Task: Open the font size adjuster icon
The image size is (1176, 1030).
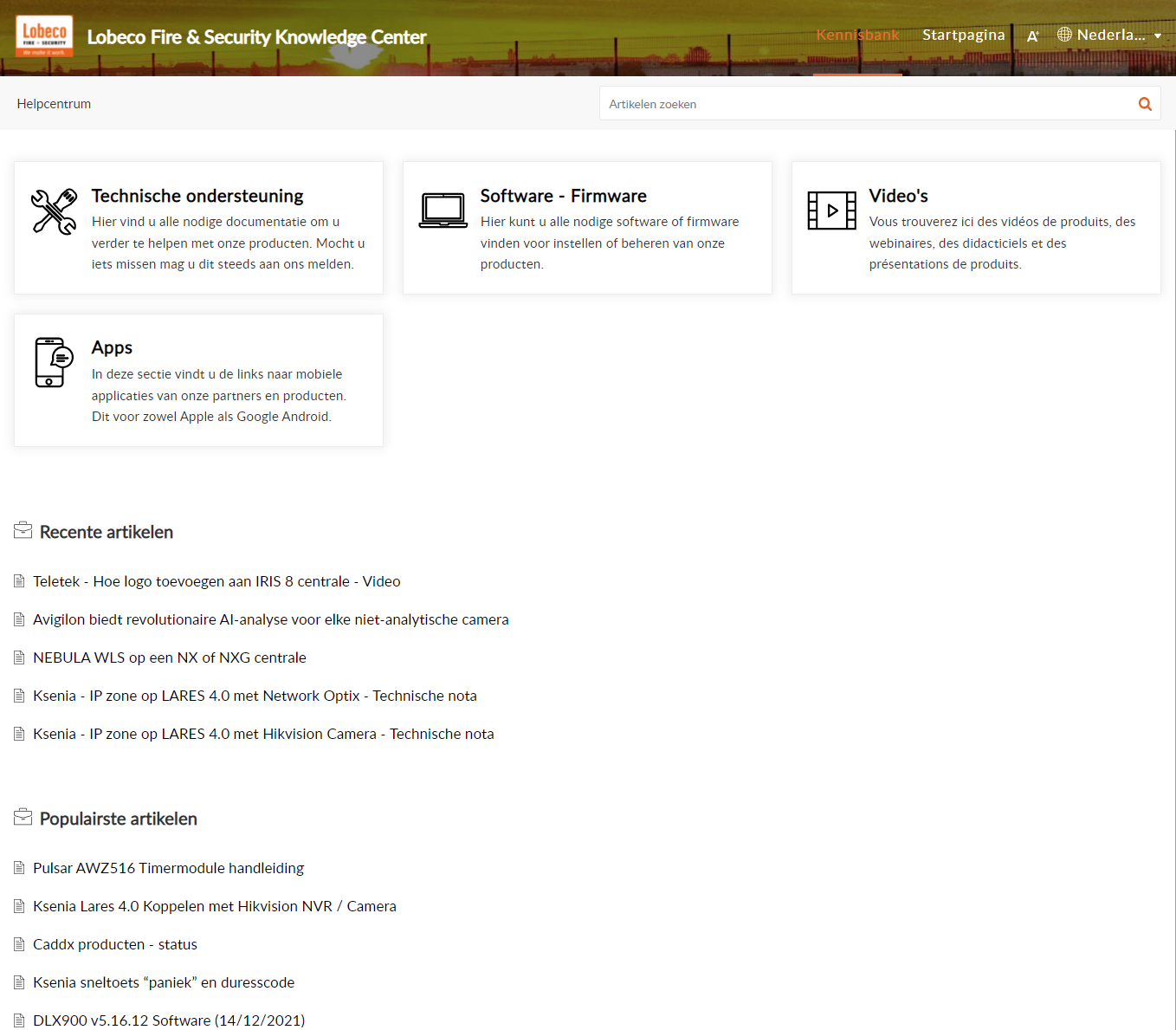Action: [1032, 36]
